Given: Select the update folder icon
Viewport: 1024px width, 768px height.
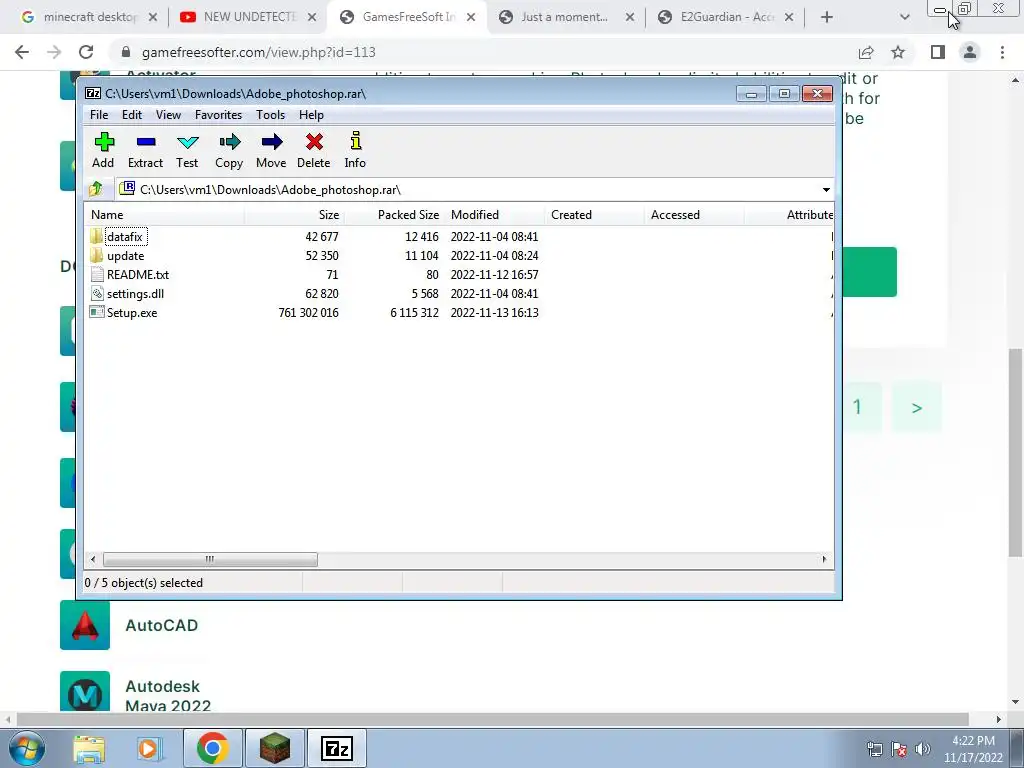Looking at the screenshot, I should click(97, 255).
